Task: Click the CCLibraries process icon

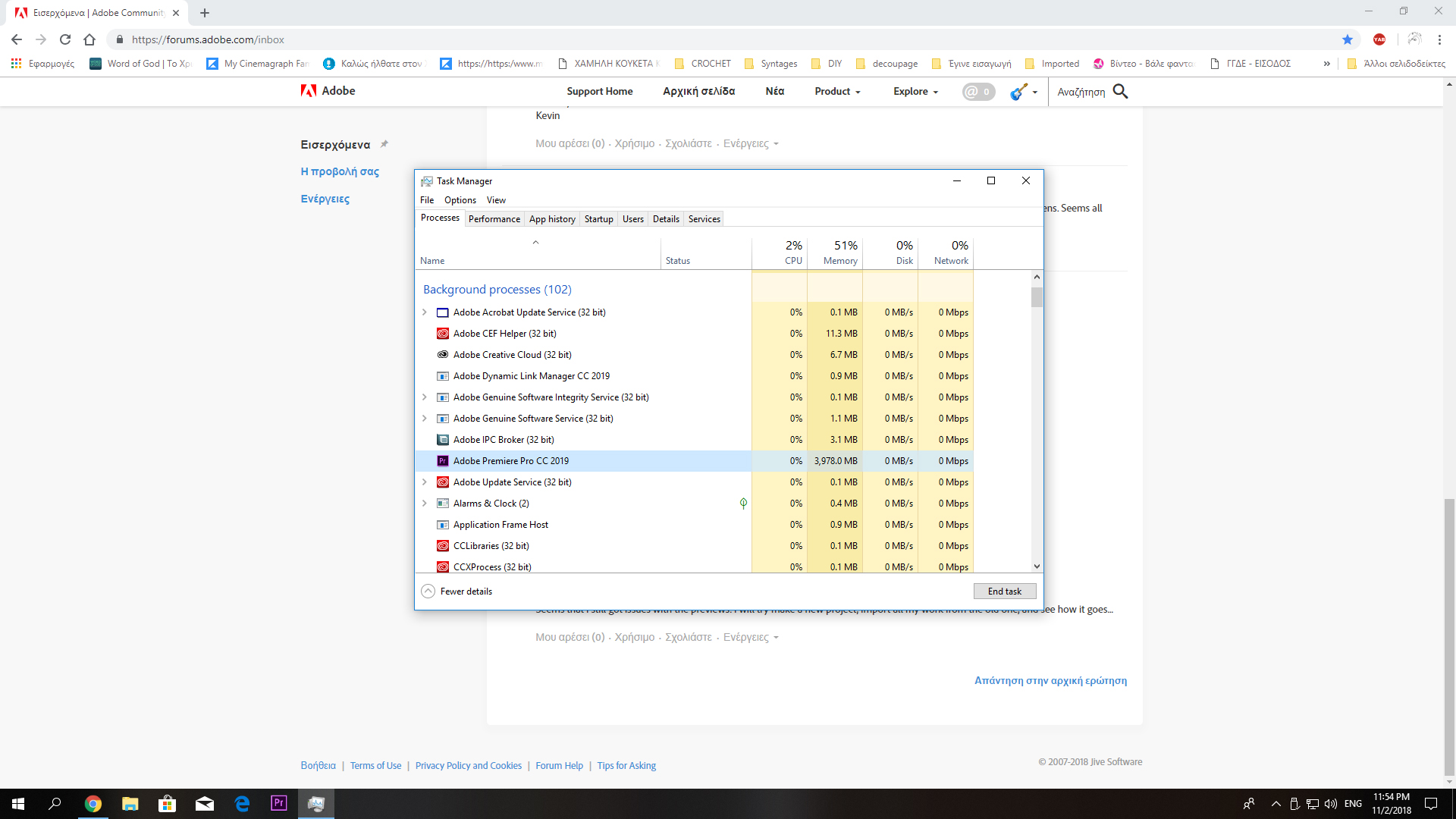Action: pyautogui.click(x=443, y=546)
